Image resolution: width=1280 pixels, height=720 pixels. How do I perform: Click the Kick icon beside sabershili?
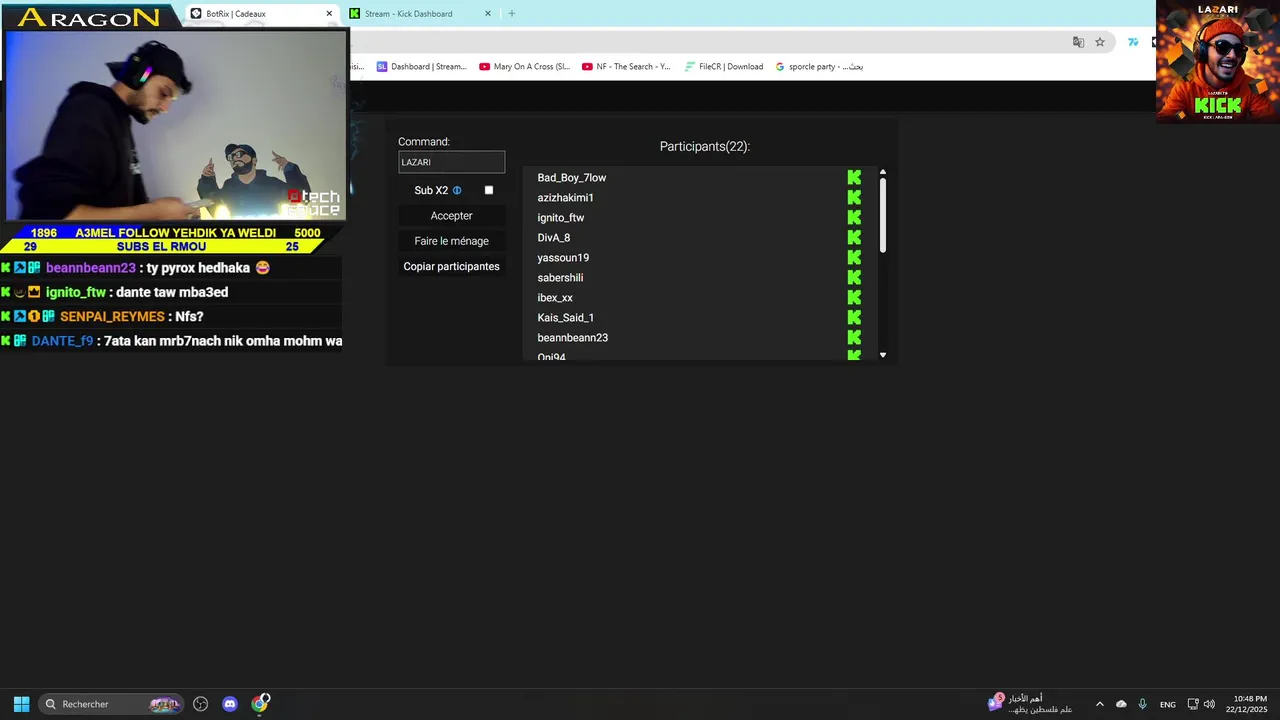[x=854, y=277]
